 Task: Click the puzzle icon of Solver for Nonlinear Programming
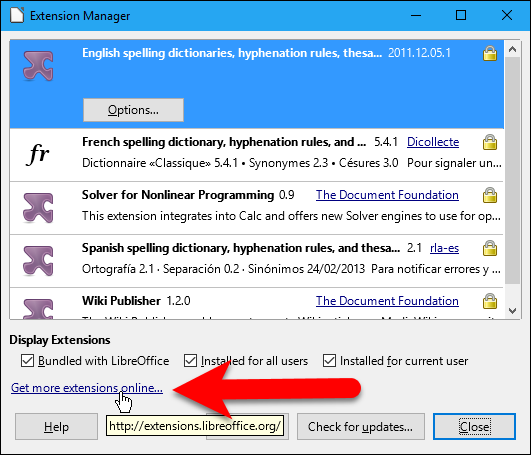click(x=38, y=208)
